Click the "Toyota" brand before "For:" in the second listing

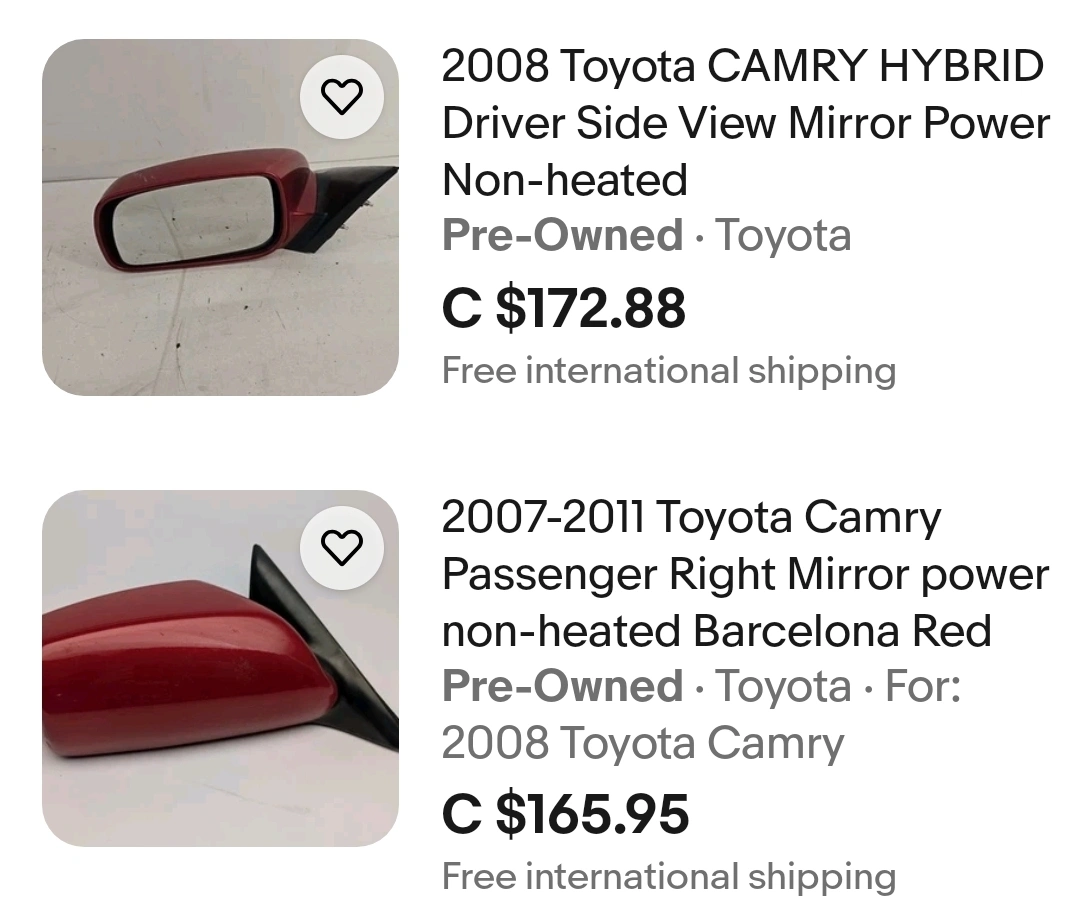tap(783, 687)
